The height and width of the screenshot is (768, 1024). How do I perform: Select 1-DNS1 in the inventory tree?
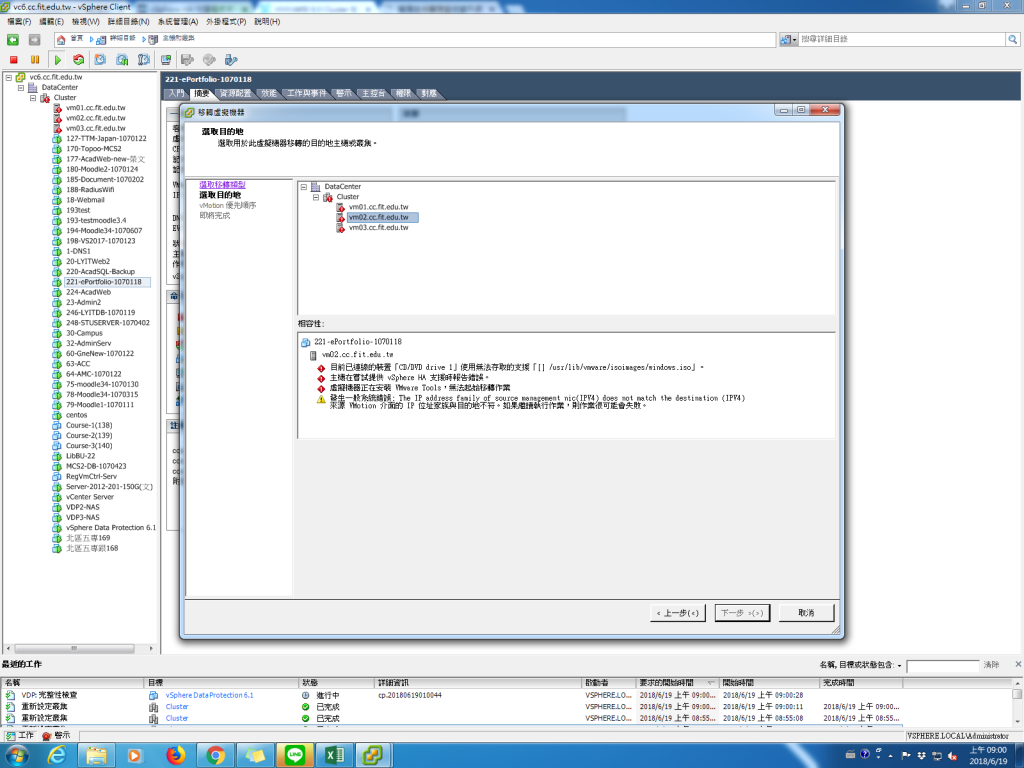pyautogui.click(x=78, y=251)
